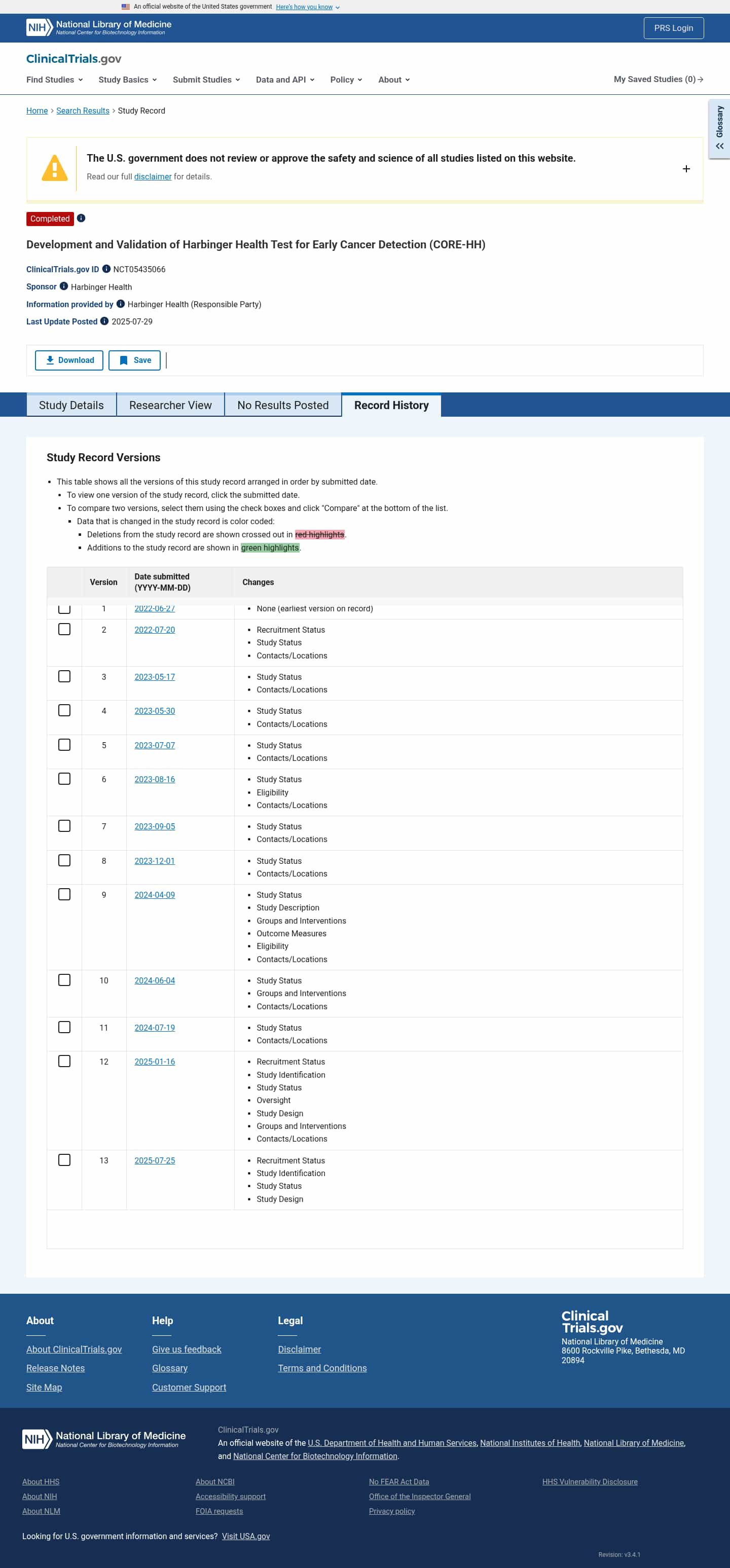Expand the Data and API menu
This screenshot has height=1568, width=730.
284,80
